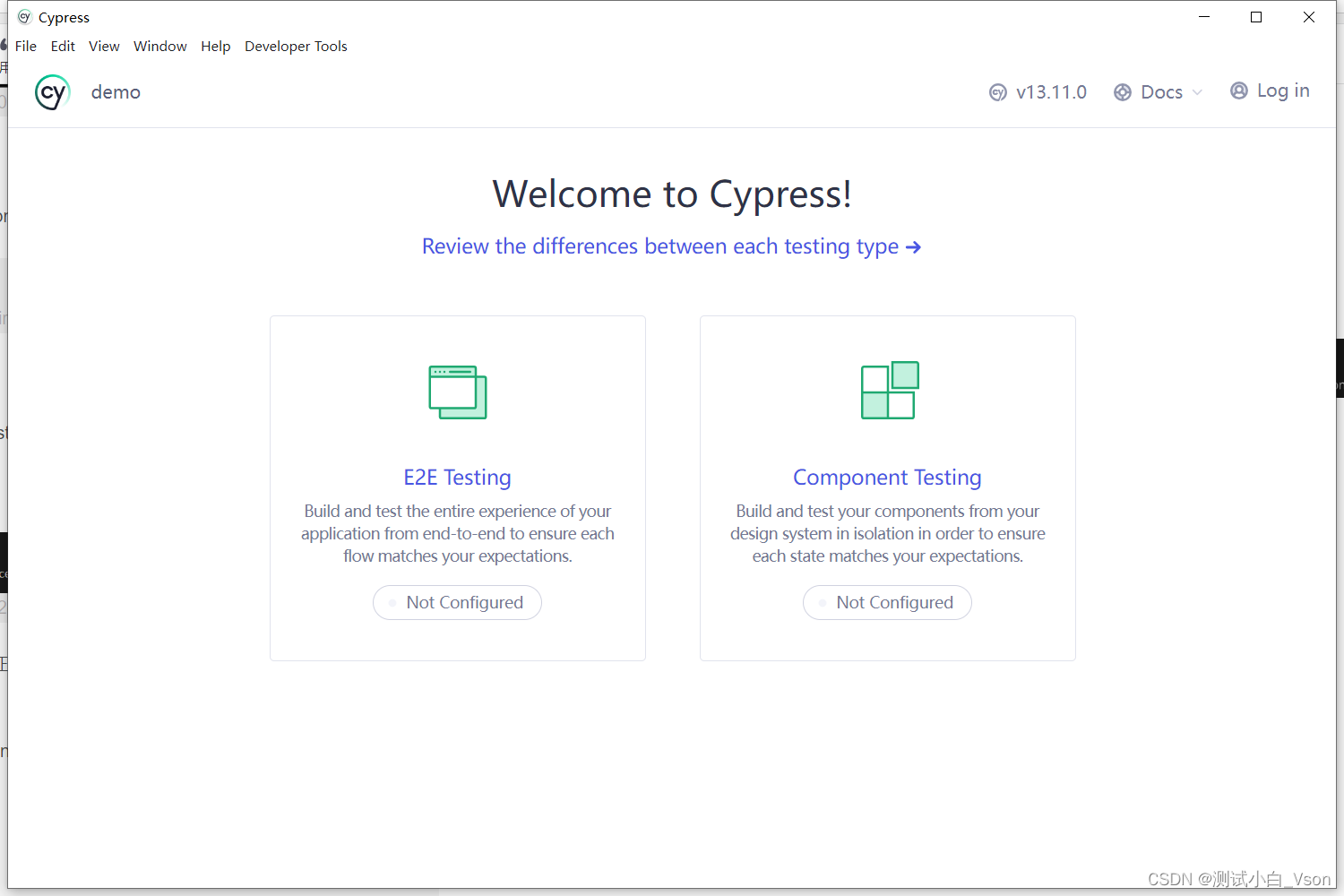1344x896 pixels.
Task: Click the version icon beside v13.11.0
Action: (x=997, y=92)
